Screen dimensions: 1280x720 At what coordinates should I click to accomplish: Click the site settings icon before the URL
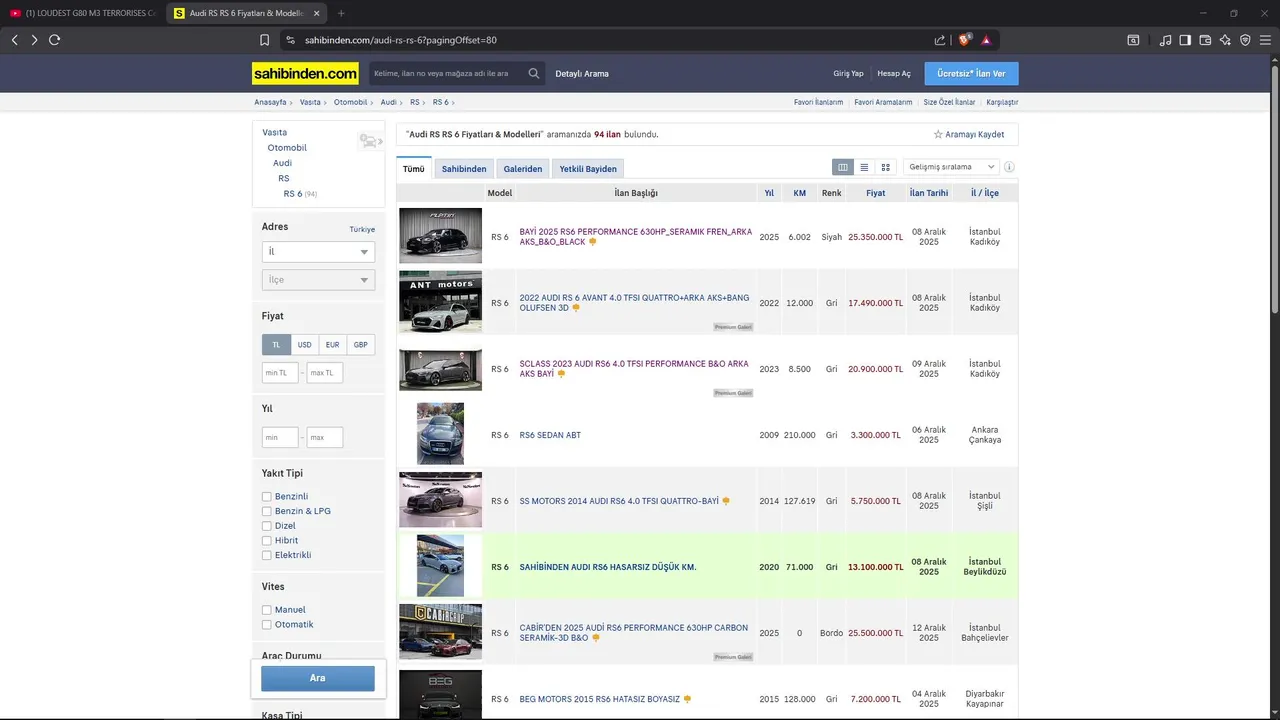tap(290, 40)
